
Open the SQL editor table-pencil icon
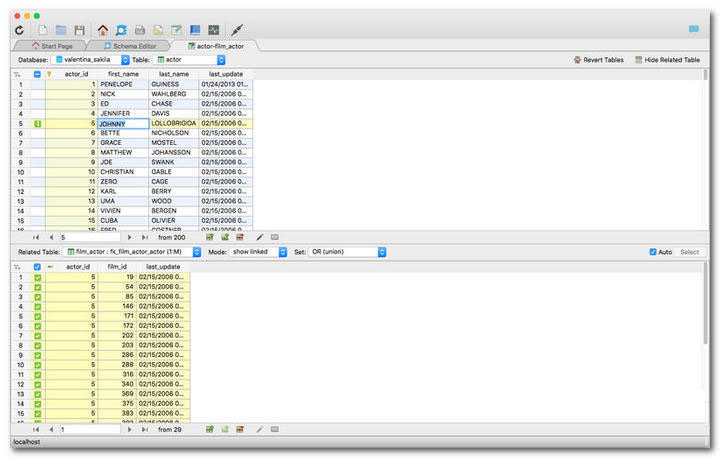coord(177,30)
